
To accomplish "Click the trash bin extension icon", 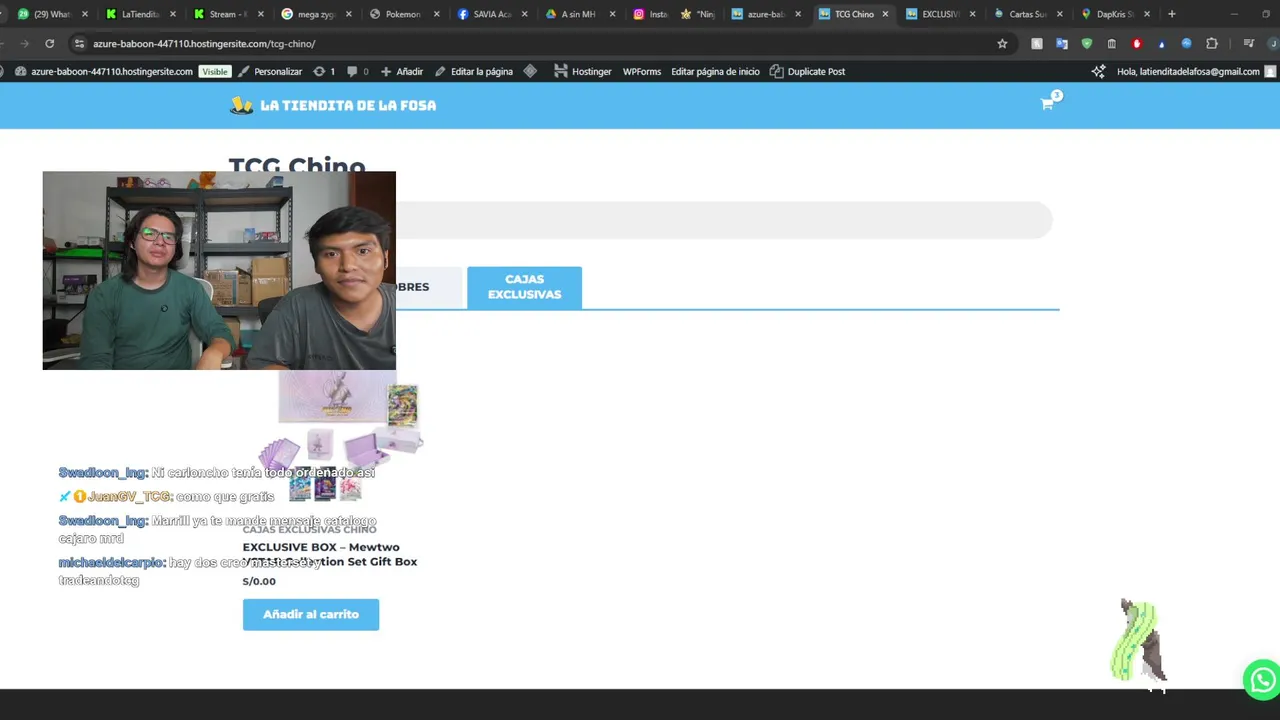I will (x=1111, y=44).
